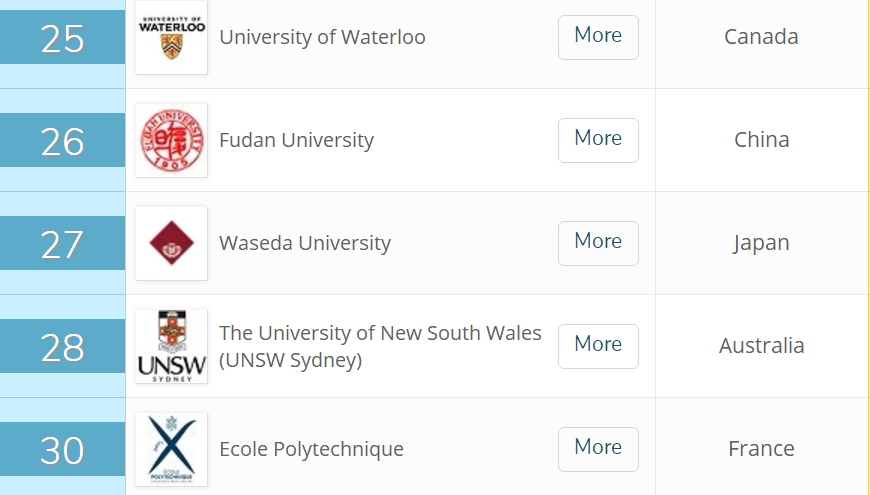Open More for Fudan University
This screenshot has height=495, width=870.
pos(598,140)
